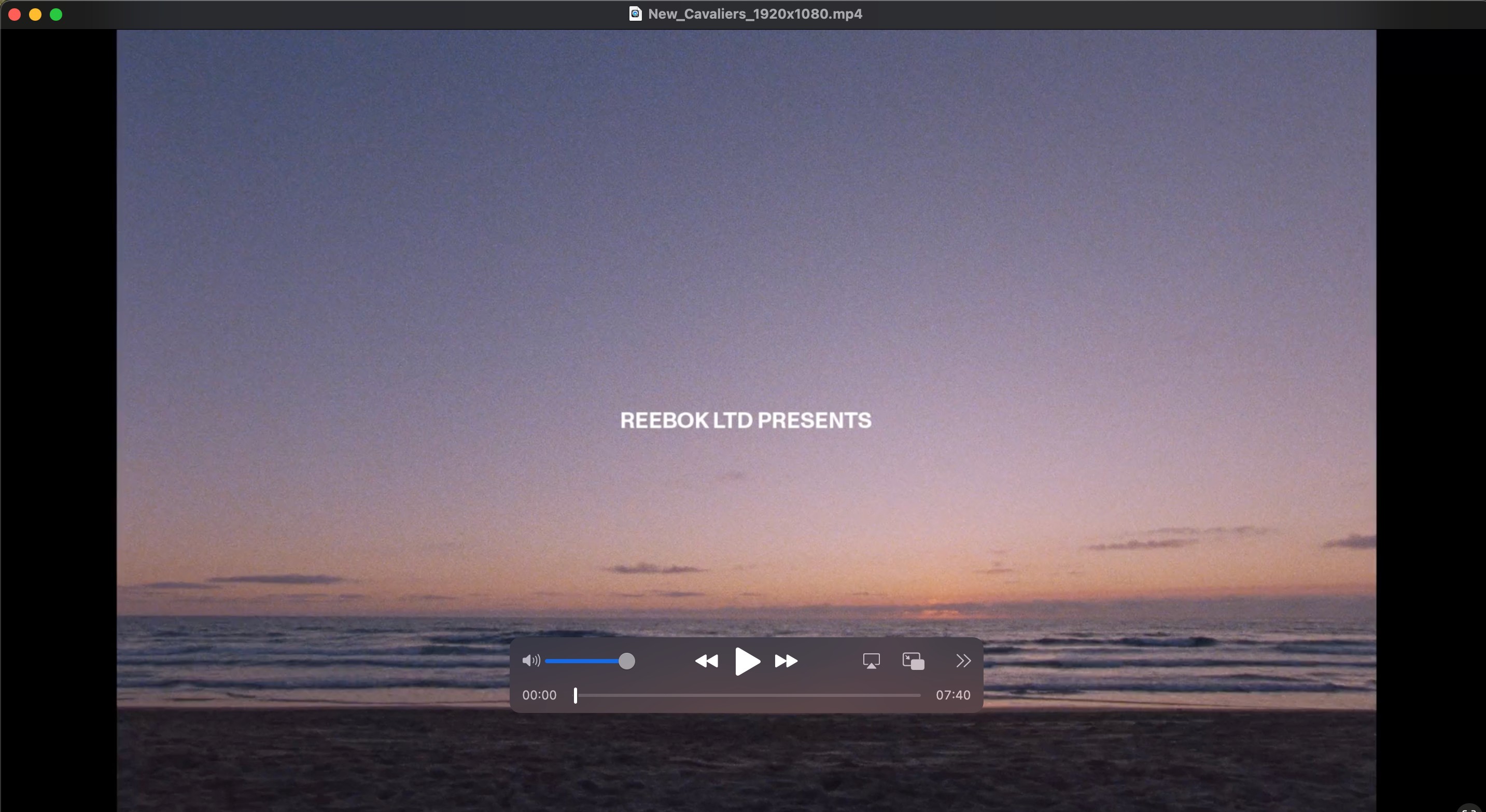Play the New_Cavaliers video
1486x812 pixels.
[x=747, y=661]
